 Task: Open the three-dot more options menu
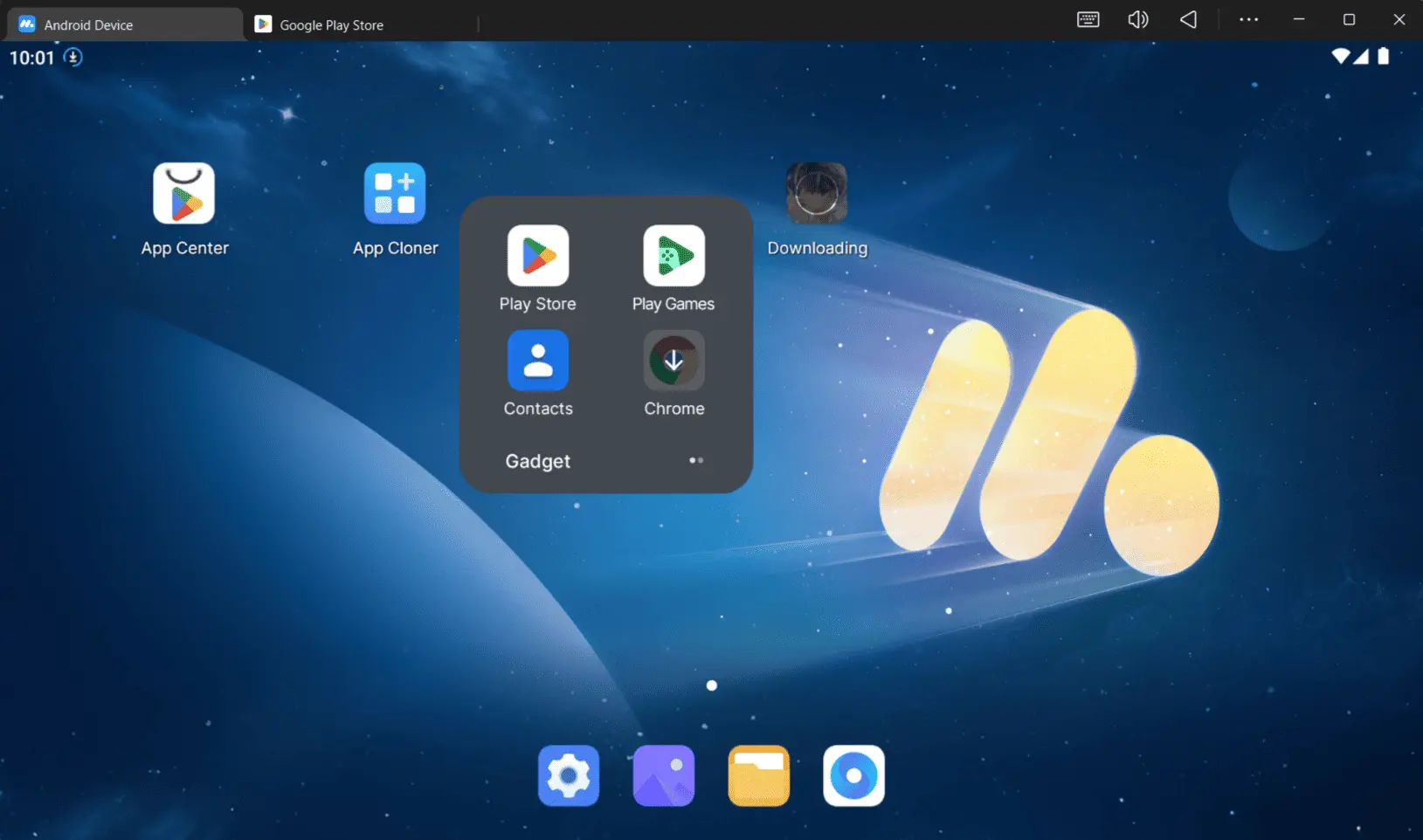coord(1249,19)
